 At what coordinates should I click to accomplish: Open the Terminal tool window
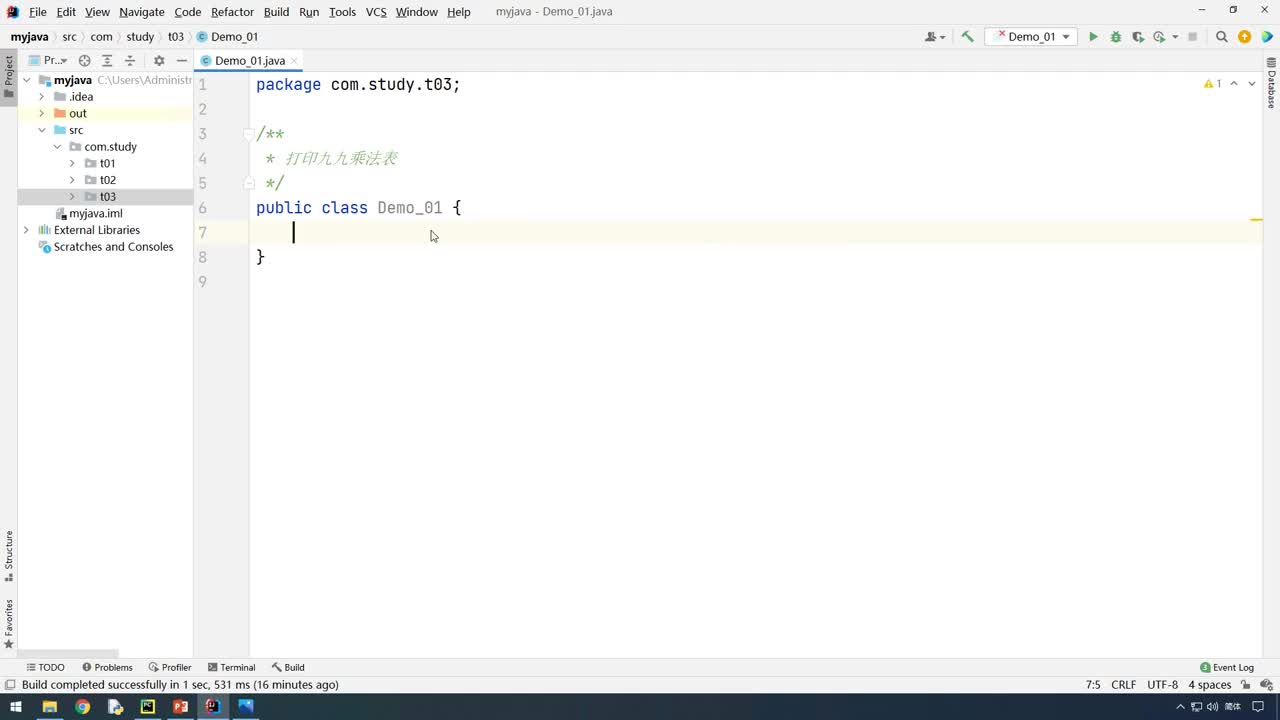click(231, 667)
